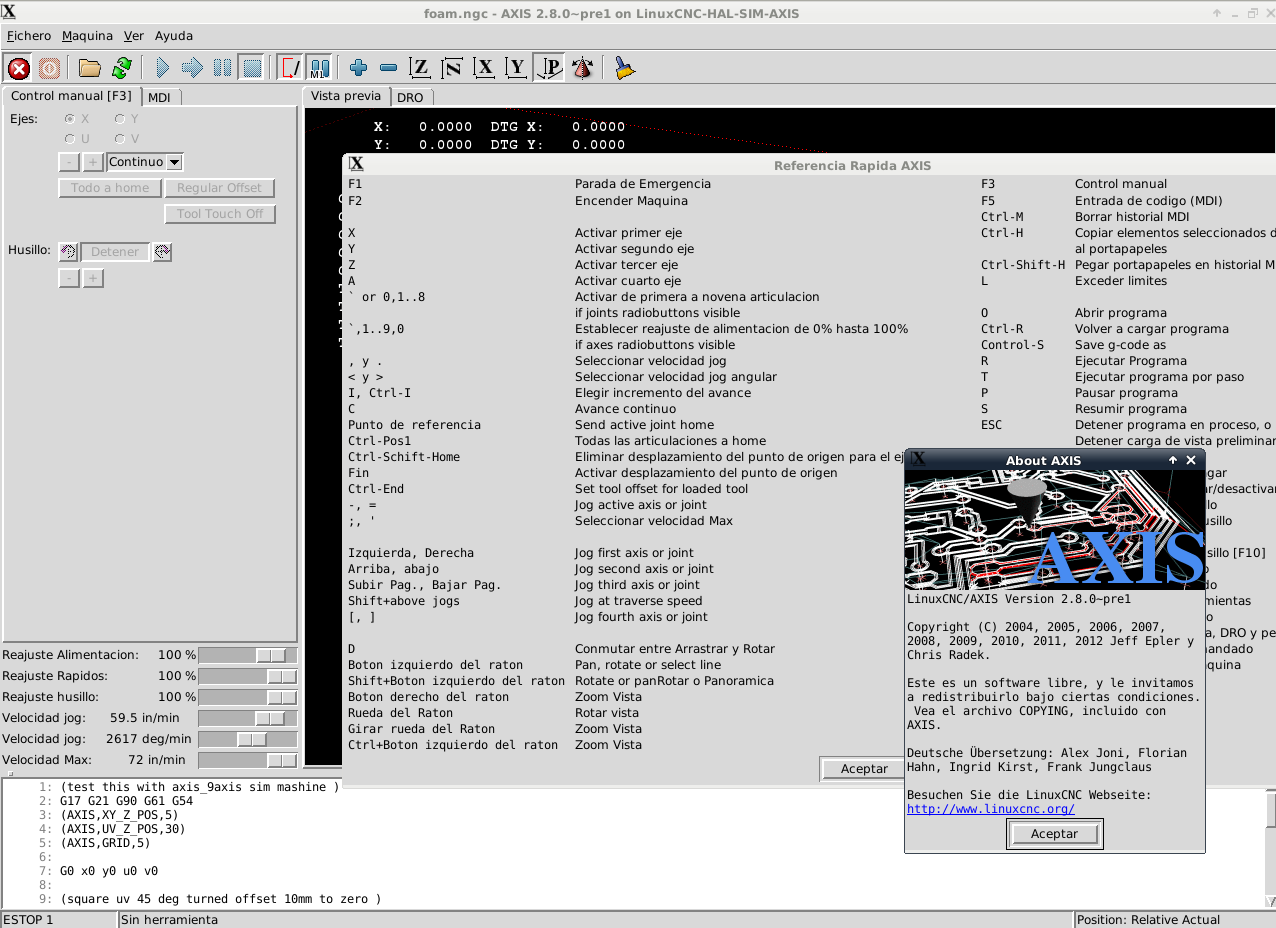Image resolution: width=1276 pixels, height=928 pixels.
Task: Click Detener to stop the spindle
Action: [x=115, y=252]
